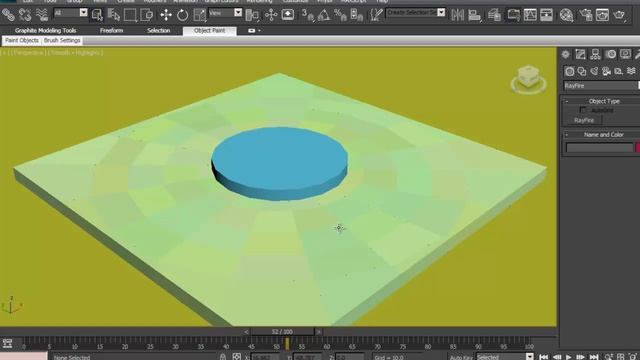Open Render Setup icon
The height and width of the screenshot is (360, 640).
coord(586,15)
